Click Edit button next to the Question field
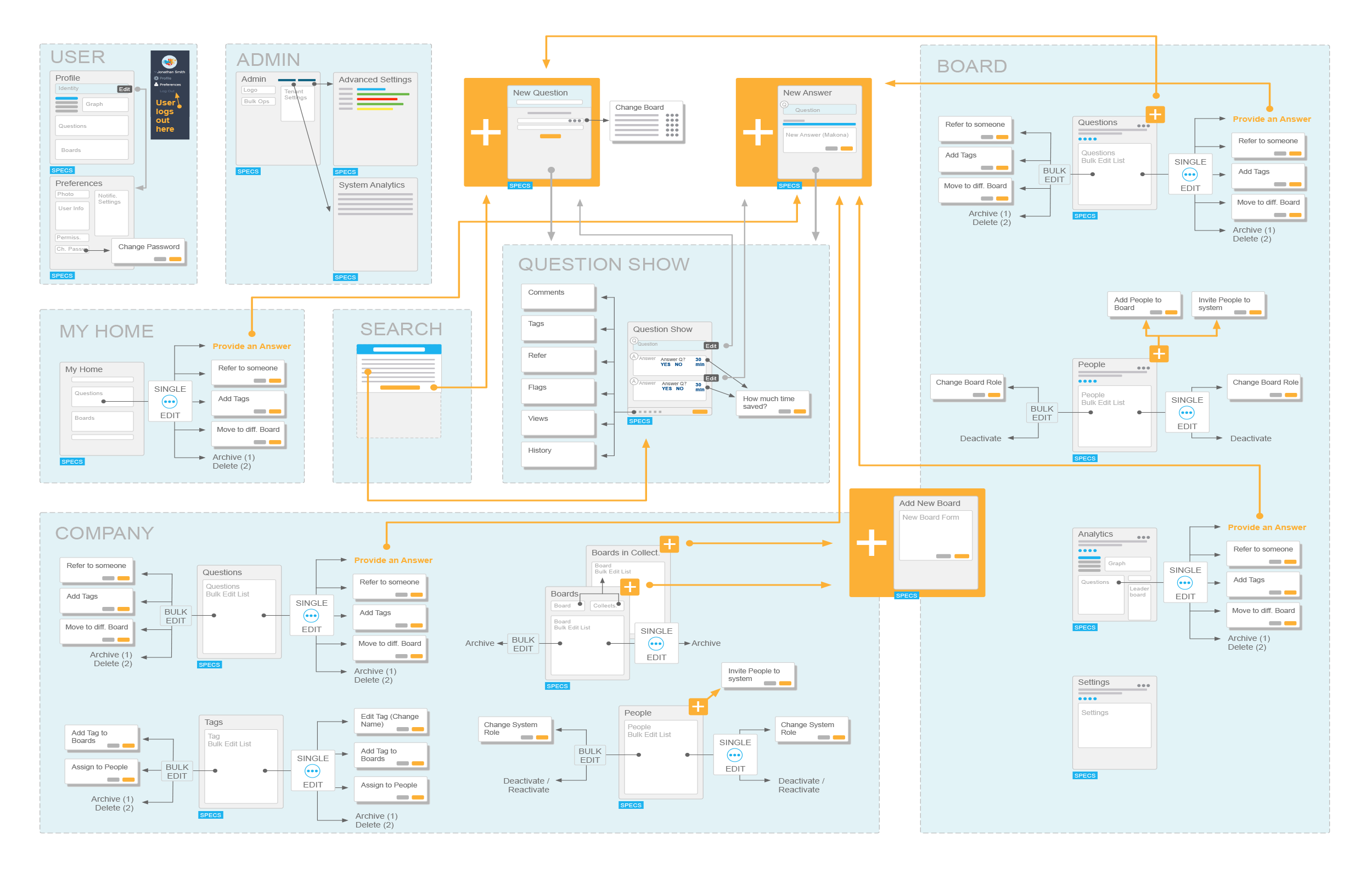The image size is (1372, 878). pos(711,346)
